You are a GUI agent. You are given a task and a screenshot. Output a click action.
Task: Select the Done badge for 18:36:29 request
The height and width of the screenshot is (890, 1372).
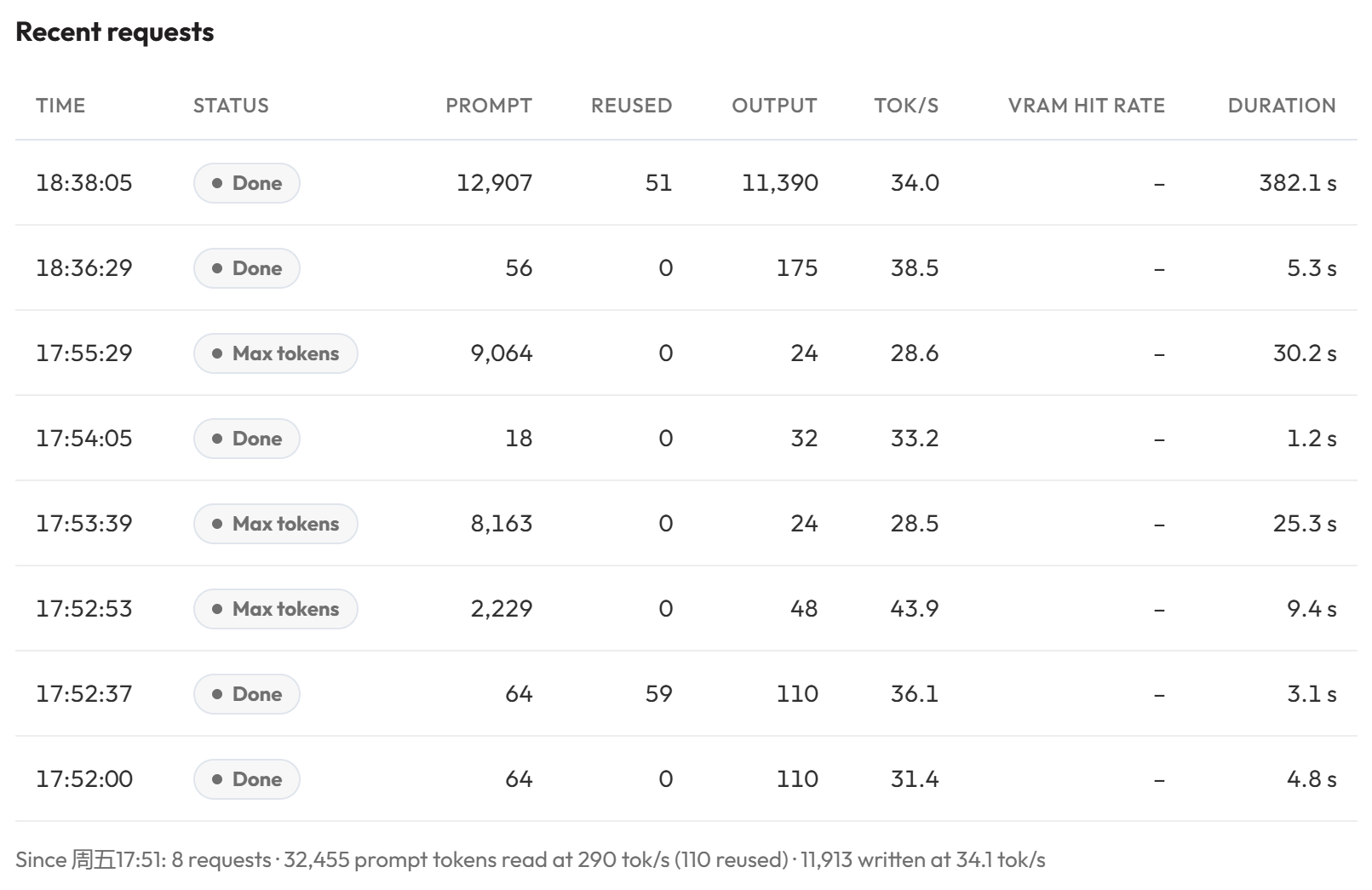[247, 268]
